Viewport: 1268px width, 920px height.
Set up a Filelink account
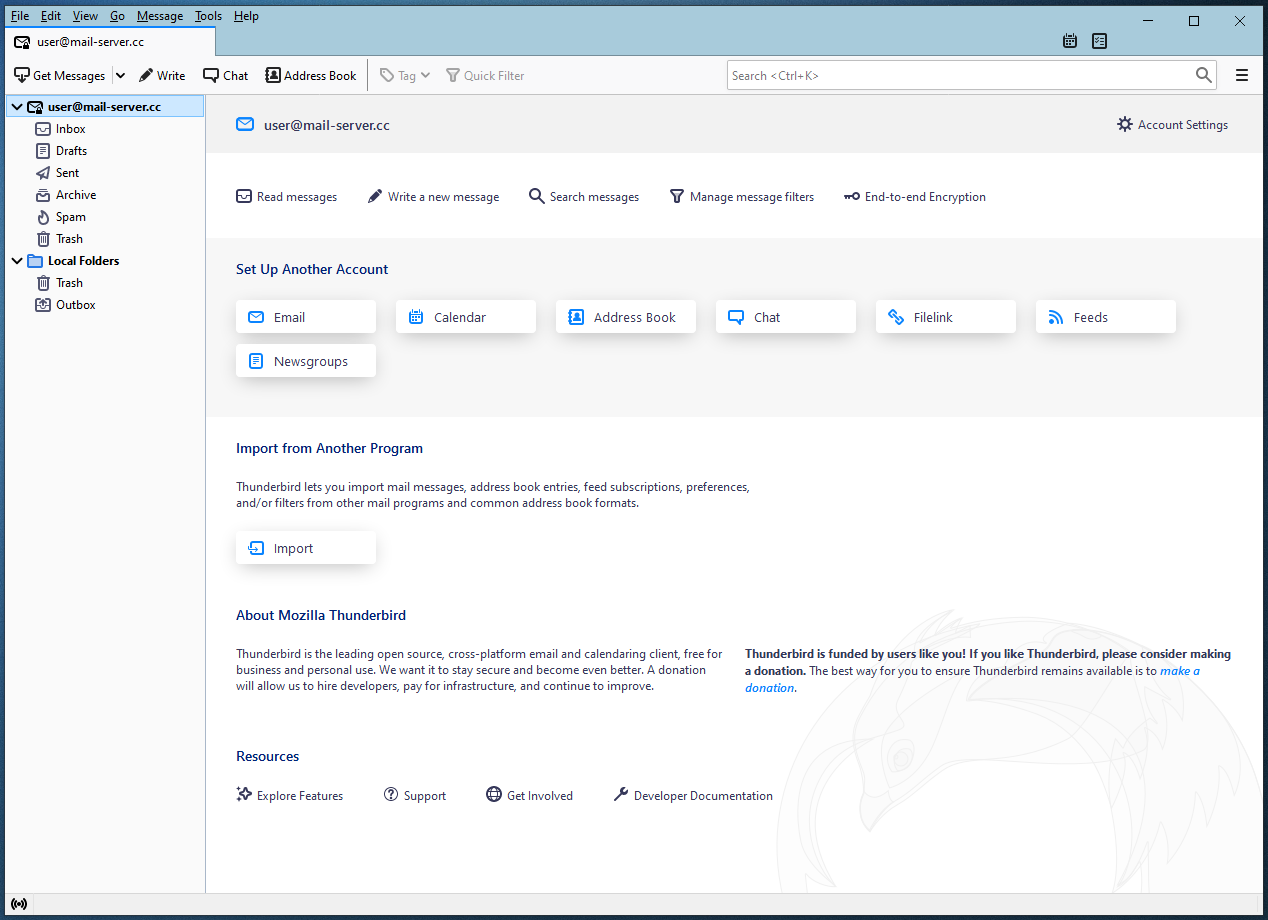point(945,317)
